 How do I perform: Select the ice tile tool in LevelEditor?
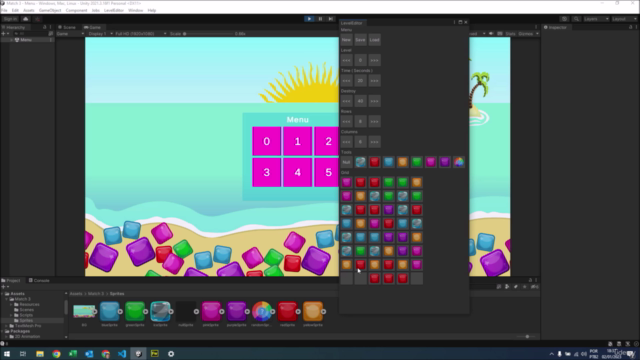(x=360, y=162)
